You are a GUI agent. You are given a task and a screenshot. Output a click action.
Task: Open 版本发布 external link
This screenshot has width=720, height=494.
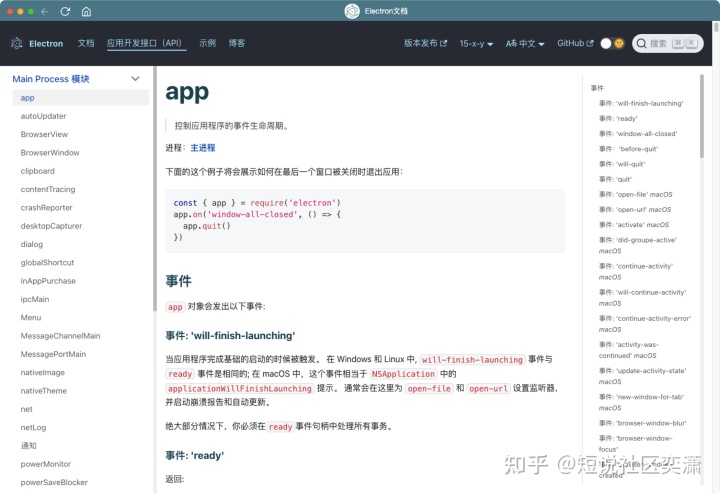pyautogui.click(x=425, y=43)
